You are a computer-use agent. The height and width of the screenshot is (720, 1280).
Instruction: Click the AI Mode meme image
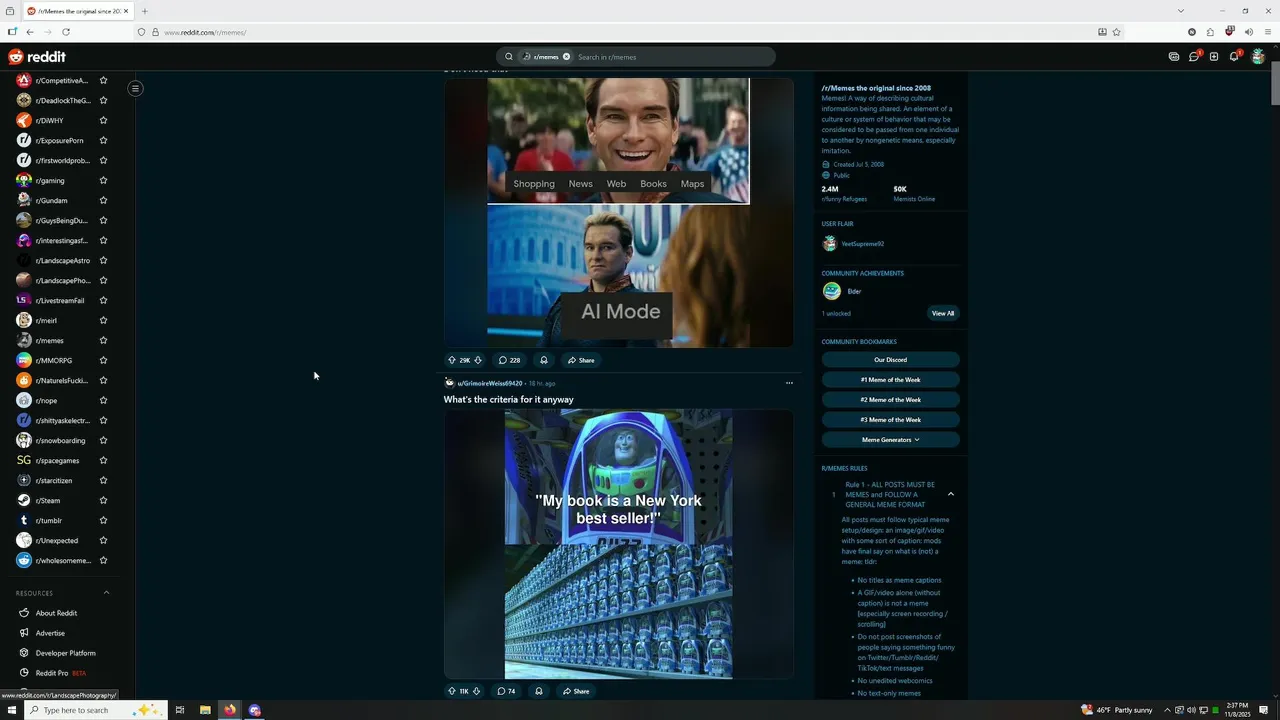[x=618, y=213]
